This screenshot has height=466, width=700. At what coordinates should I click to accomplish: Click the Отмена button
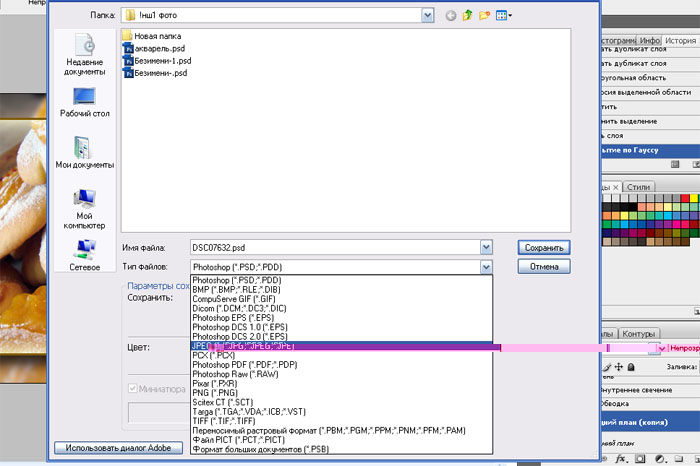coord(543,267)
